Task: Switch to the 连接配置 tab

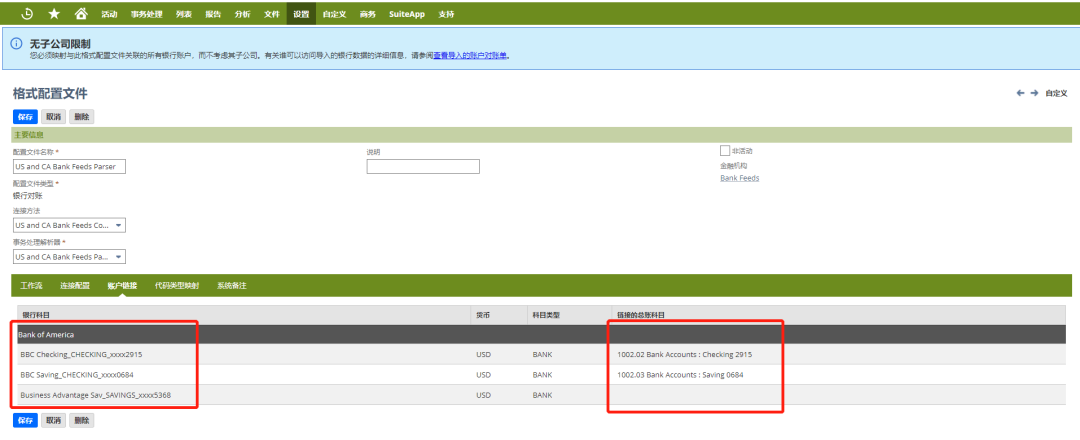Action: click(x=74, y=285)
